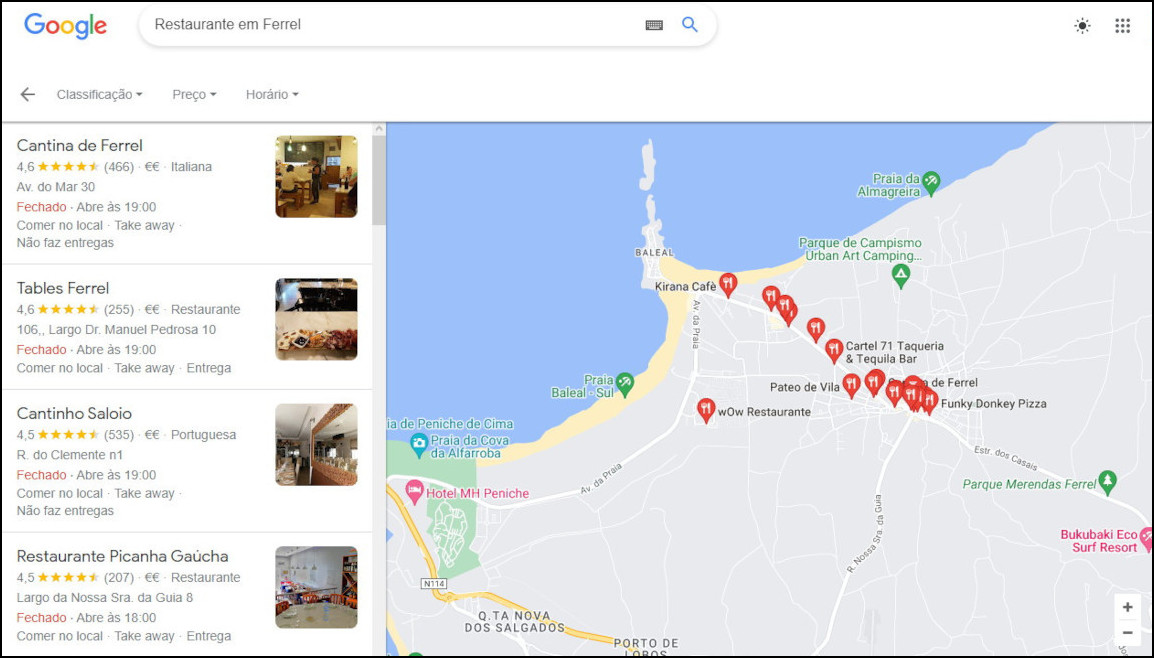This screenshot has height=658, width=1154.
Task: Click the Q.TA NOVA DOS SALGADOS label
Action: pyautogui.click(x=514, y=622)
